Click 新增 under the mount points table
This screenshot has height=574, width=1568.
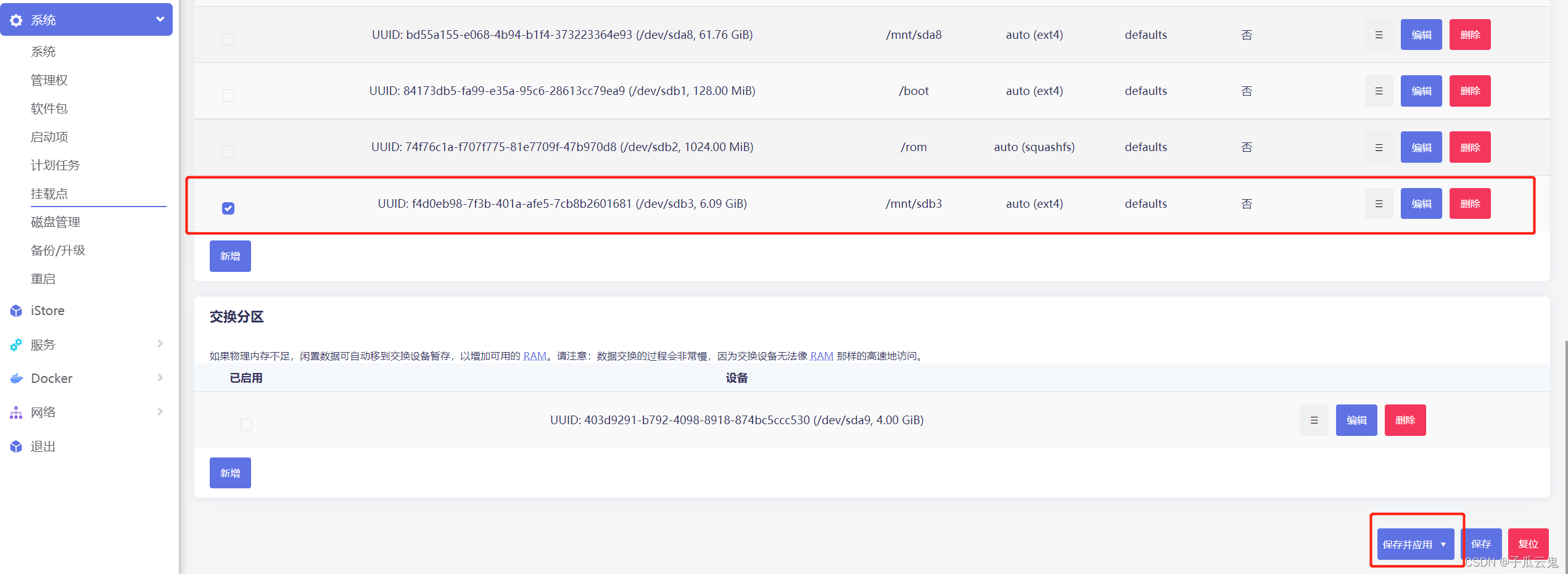click(230, 256)
